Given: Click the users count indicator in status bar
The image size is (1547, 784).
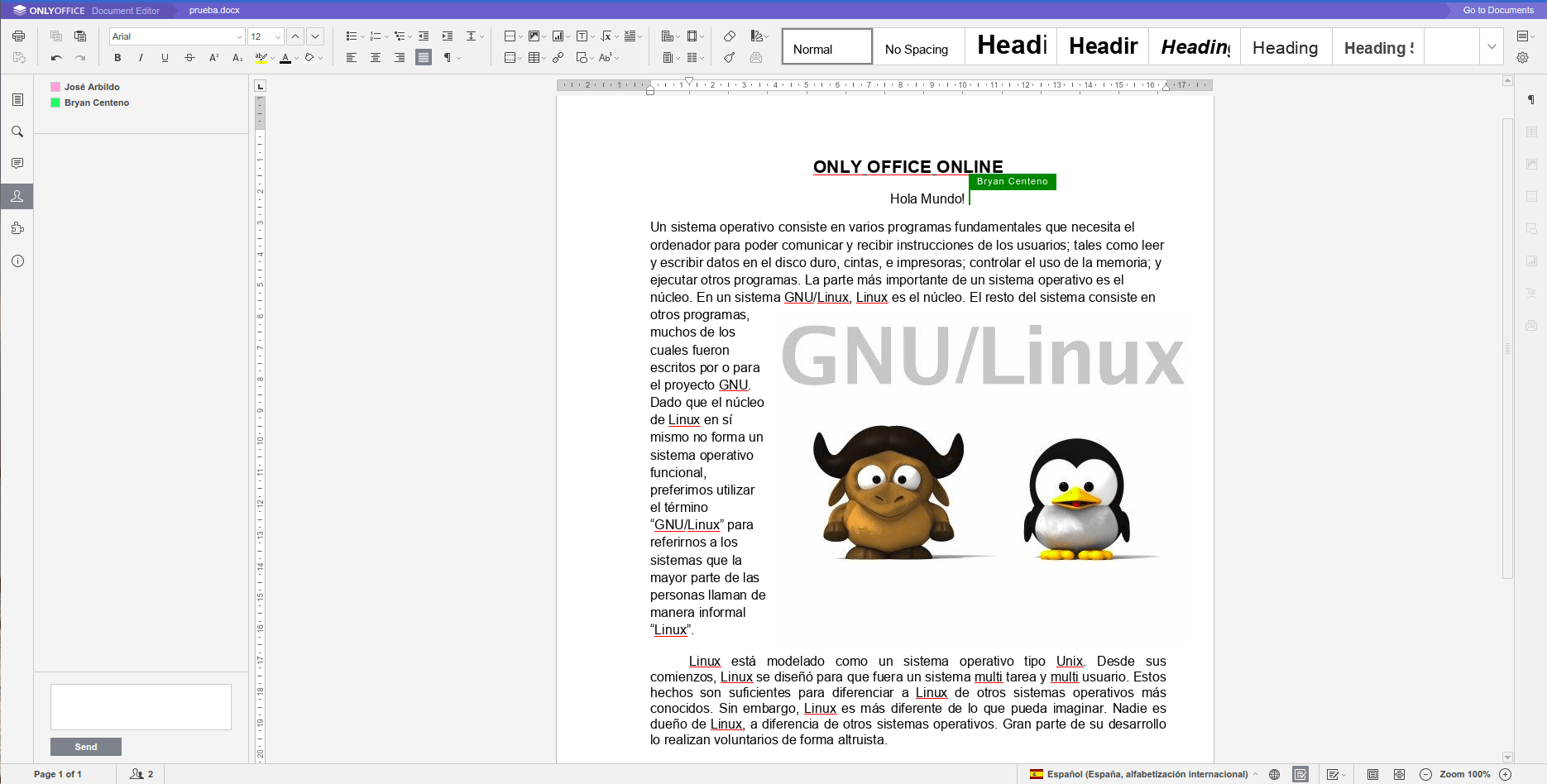Looking at the screenshot, I should pyautogui.click(x=142, y=774).
